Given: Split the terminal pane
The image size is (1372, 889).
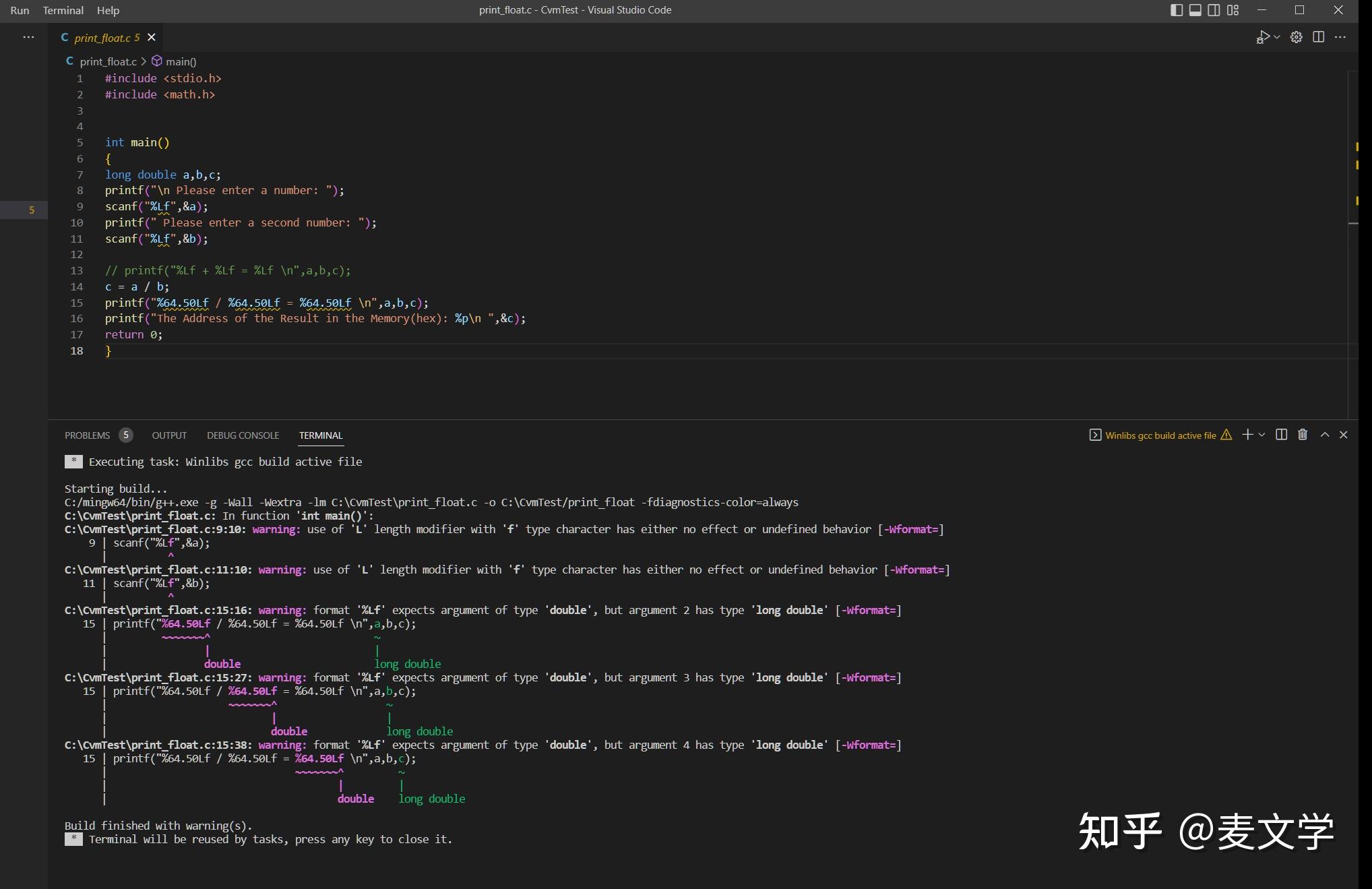Looking at the screenshot, I should pos(1281,435).
